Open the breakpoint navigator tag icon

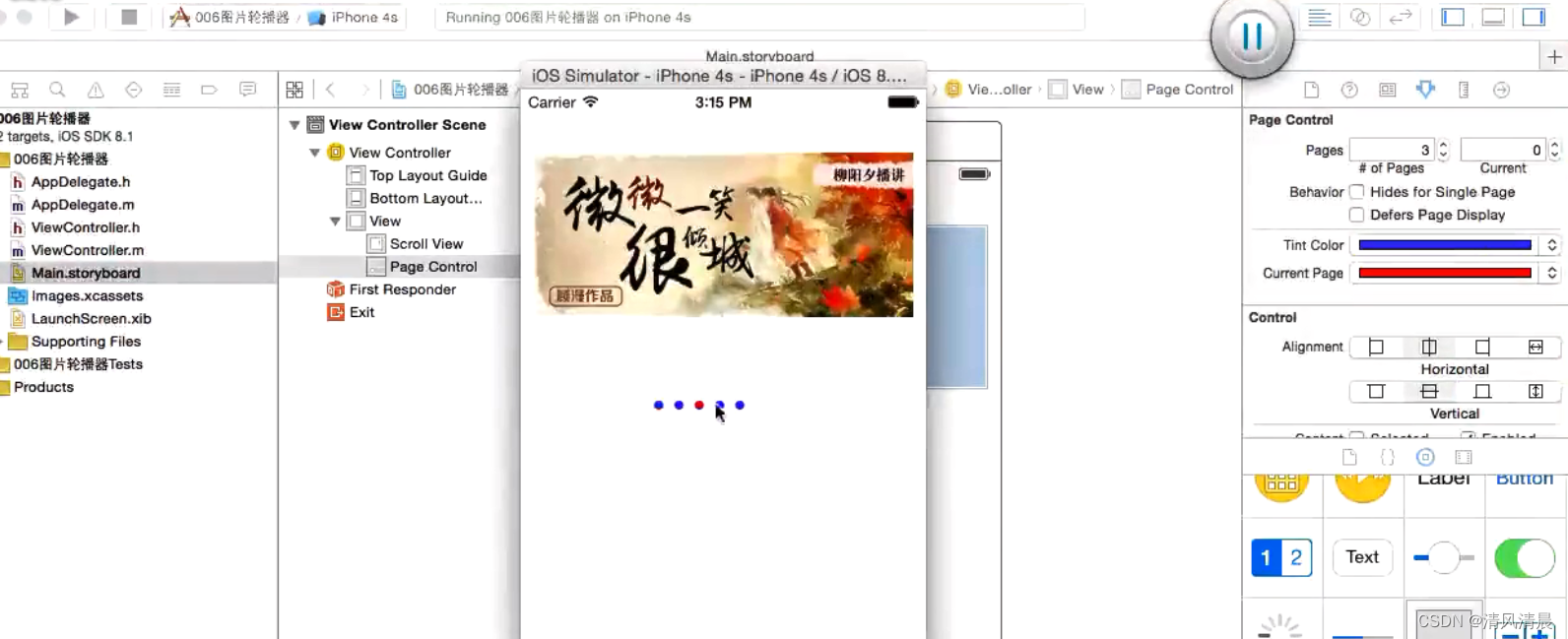[x=209, y=90]
